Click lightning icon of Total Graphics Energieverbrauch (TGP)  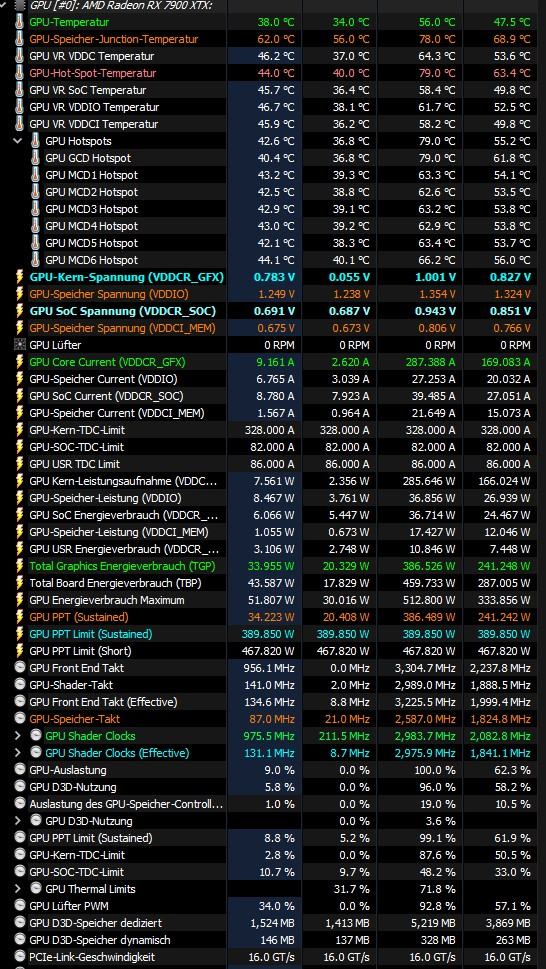coord(20,565)
